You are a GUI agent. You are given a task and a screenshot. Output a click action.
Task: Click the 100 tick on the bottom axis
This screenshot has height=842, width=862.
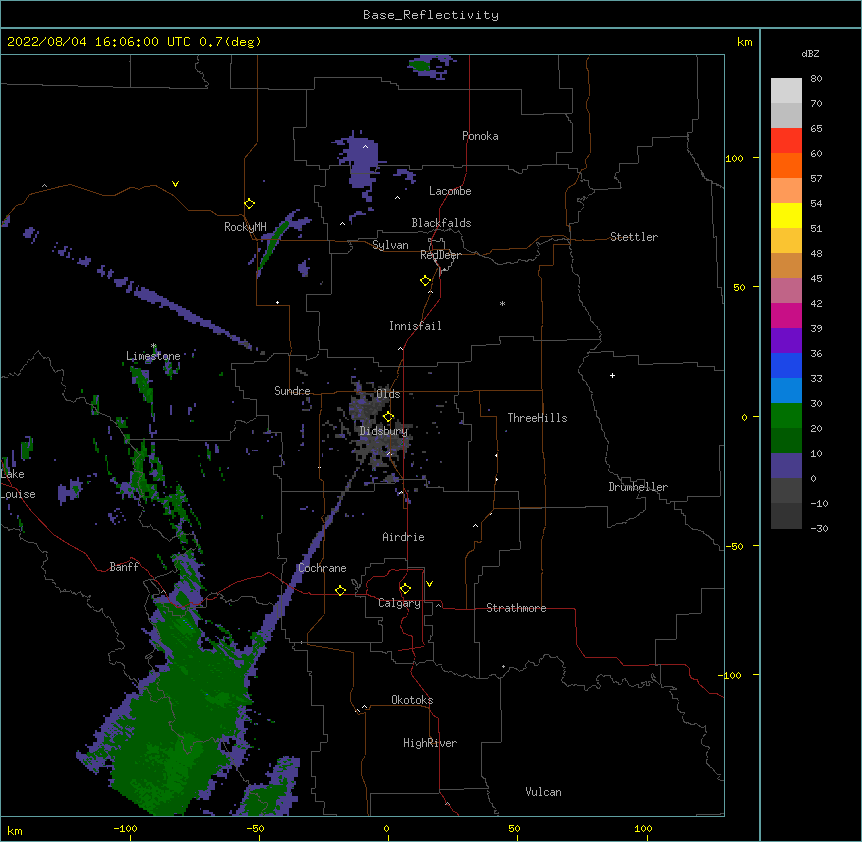tap(644, 828)
